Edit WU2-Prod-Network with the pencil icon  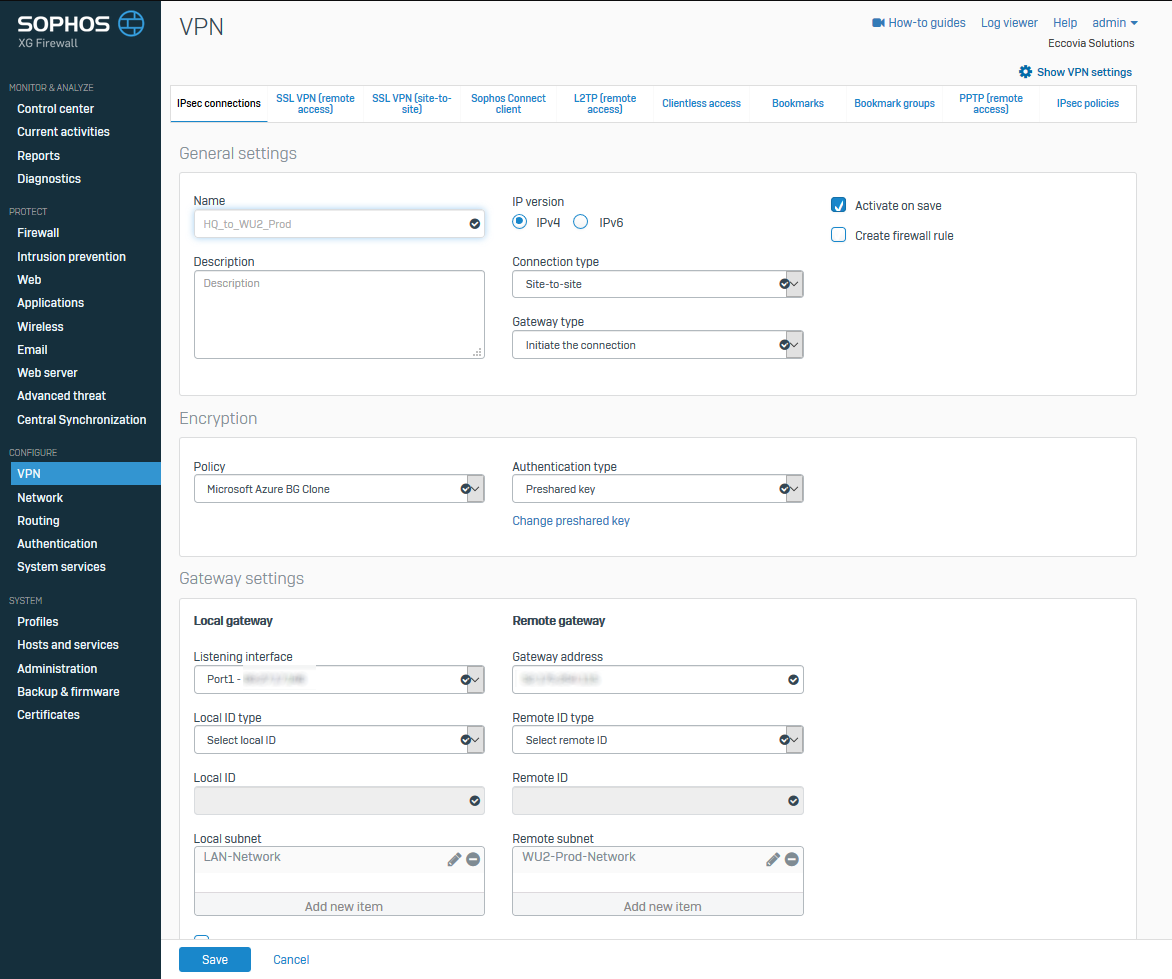tap(772, 859)
